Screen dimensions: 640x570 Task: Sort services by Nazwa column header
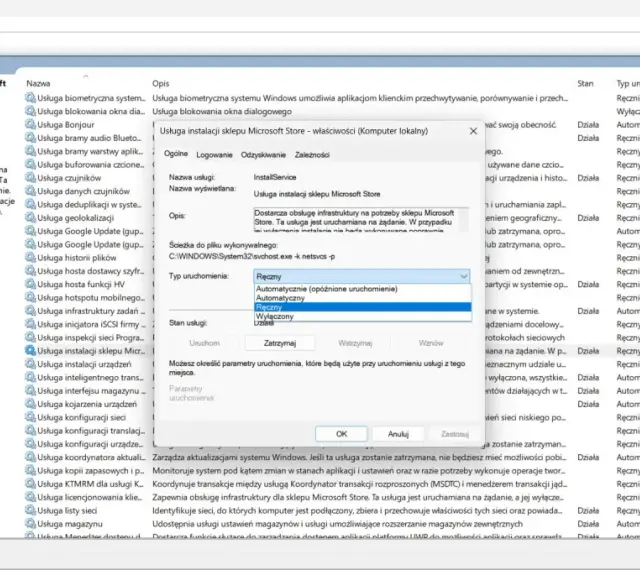pos(38,83)
